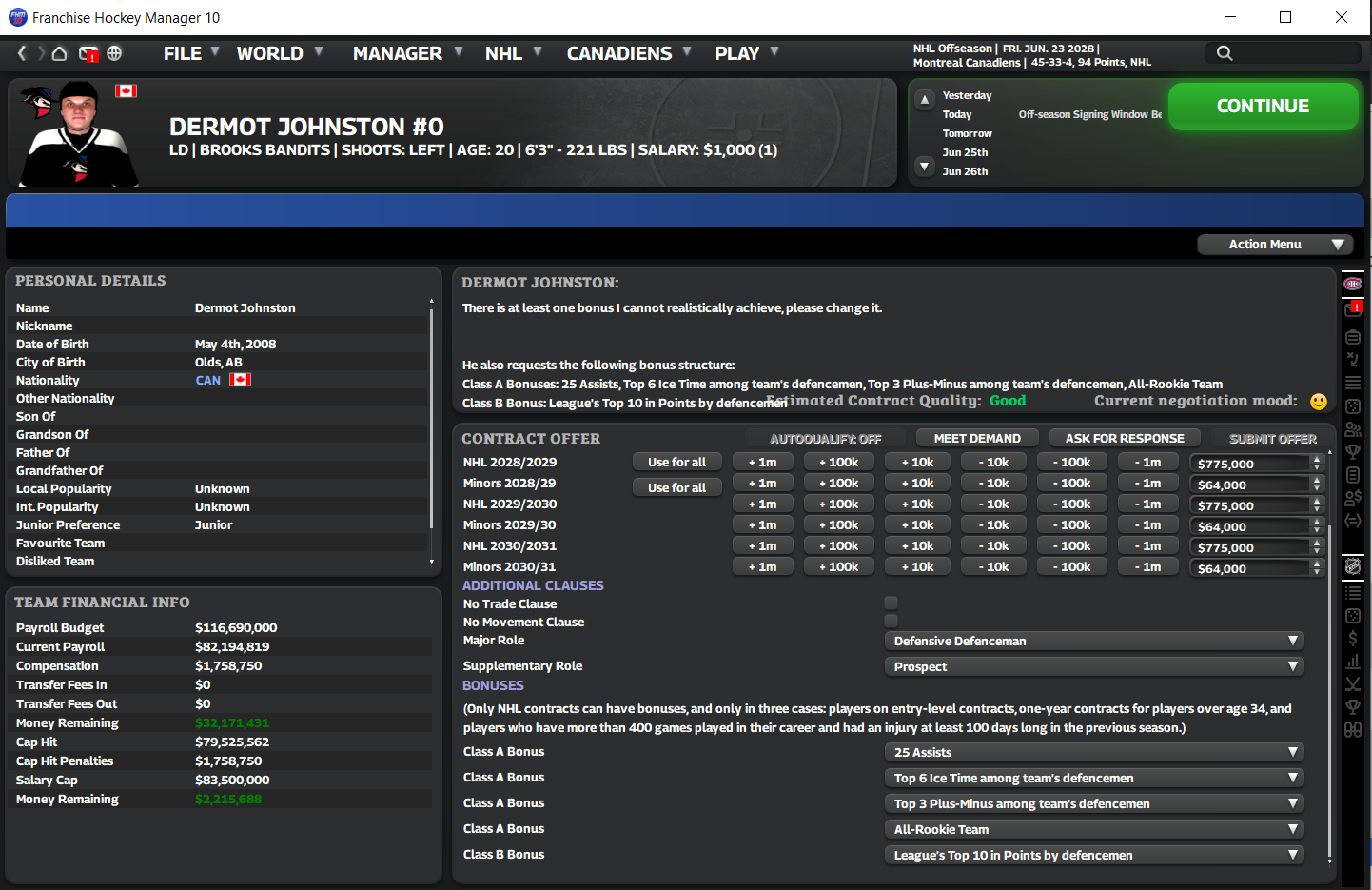Check the No Movement Clause box

click(892, 621)
